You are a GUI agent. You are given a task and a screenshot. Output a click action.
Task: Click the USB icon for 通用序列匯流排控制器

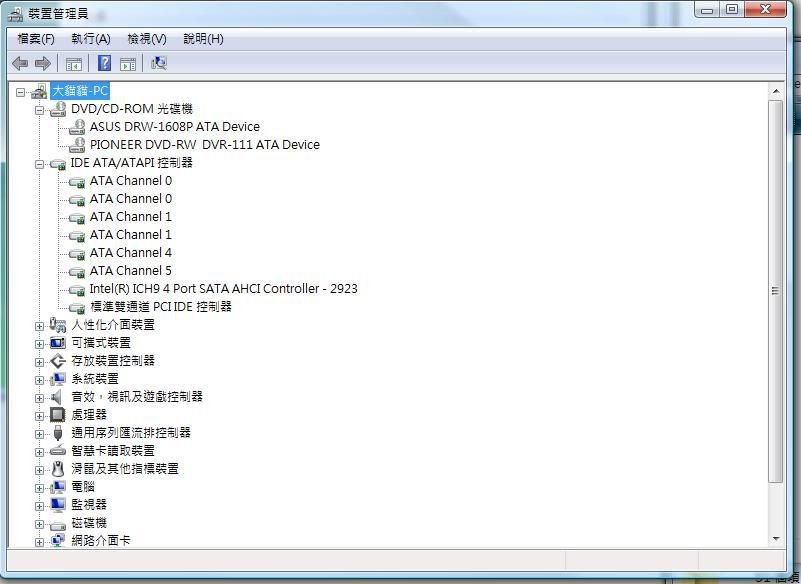(x=58, y=433)
